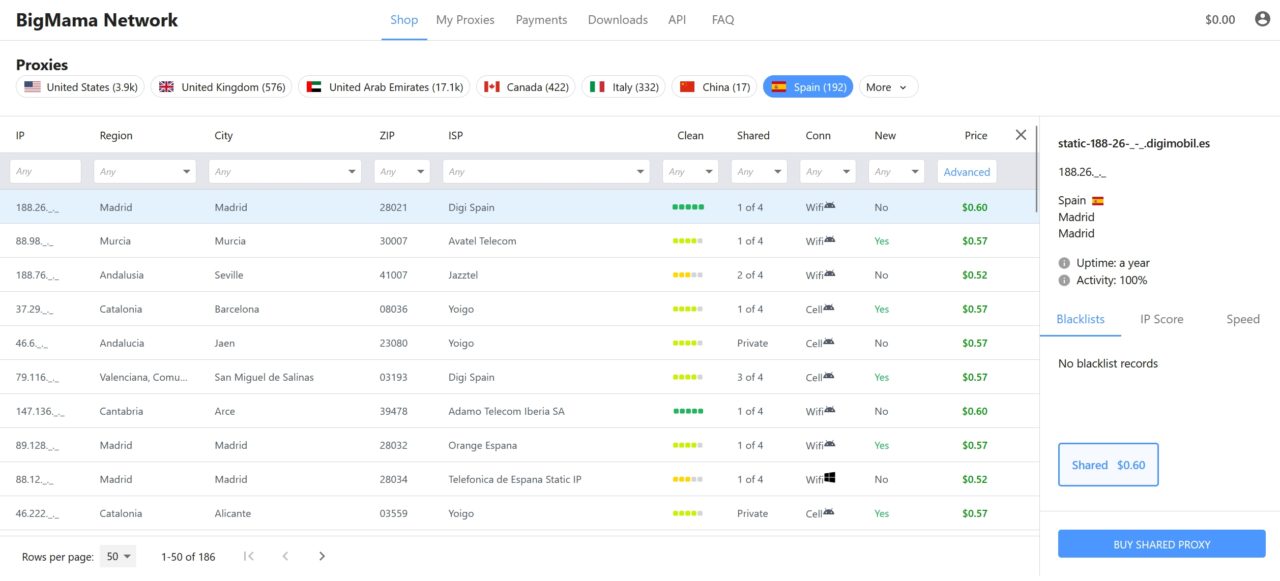Open the Payments page
The height and width of the screenshot is (581, 1280).
(x=541, y=20)
